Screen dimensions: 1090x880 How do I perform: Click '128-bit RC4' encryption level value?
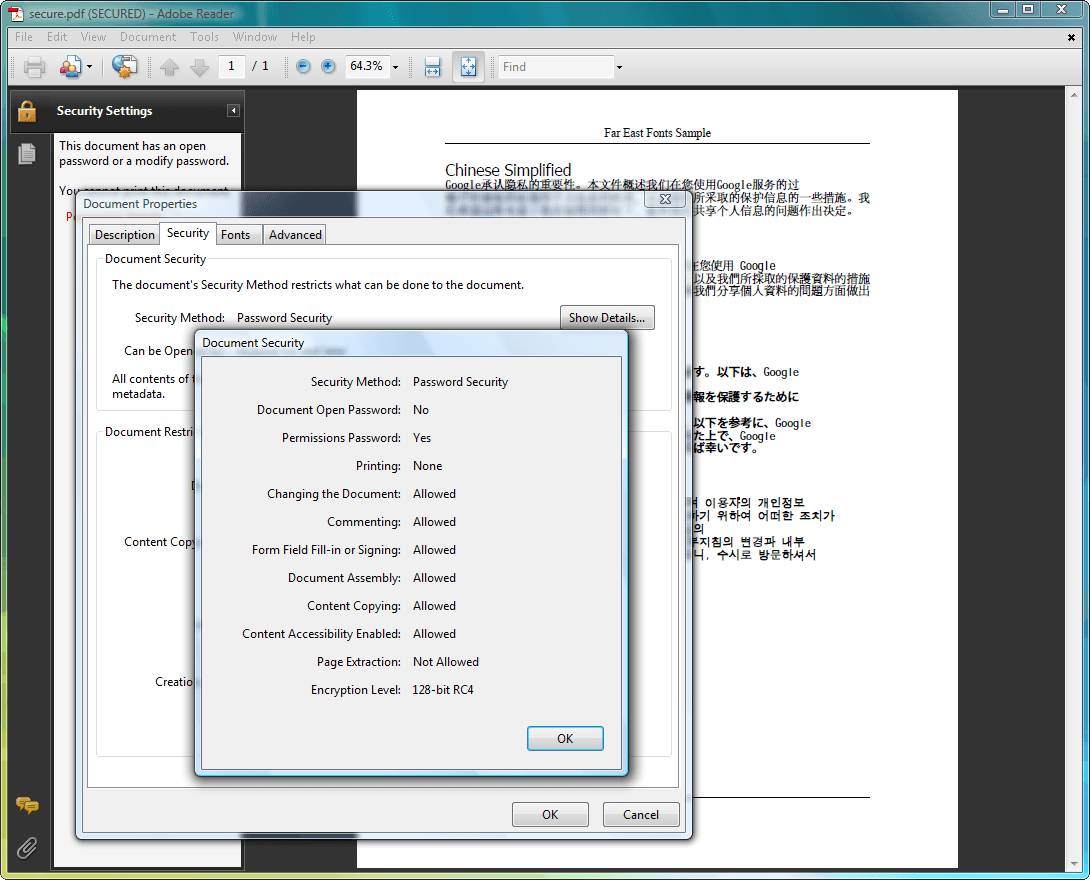pyautogui.click(x=443, y=690)
